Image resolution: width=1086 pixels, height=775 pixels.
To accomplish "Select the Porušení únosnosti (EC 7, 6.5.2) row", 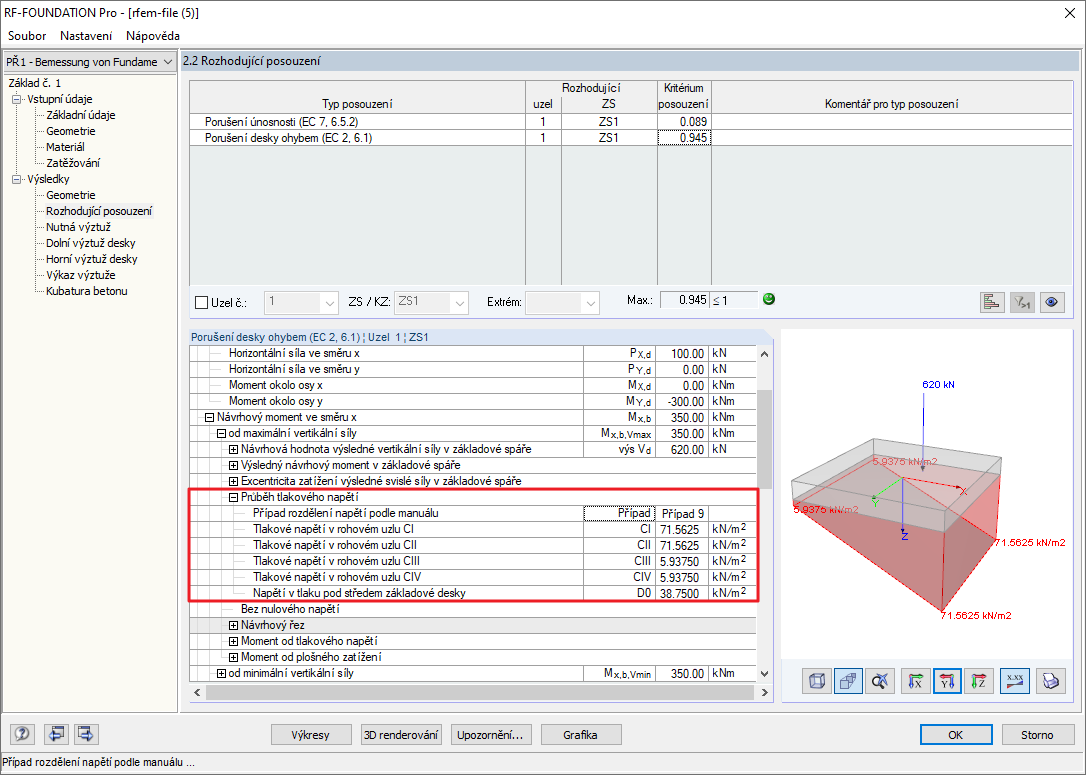I will [x=630, y=122].
